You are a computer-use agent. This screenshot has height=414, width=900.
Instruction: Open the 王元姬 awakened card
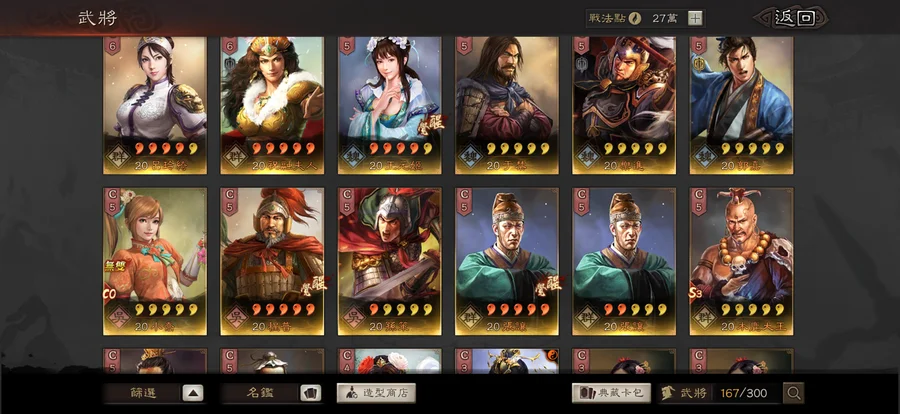390,105
